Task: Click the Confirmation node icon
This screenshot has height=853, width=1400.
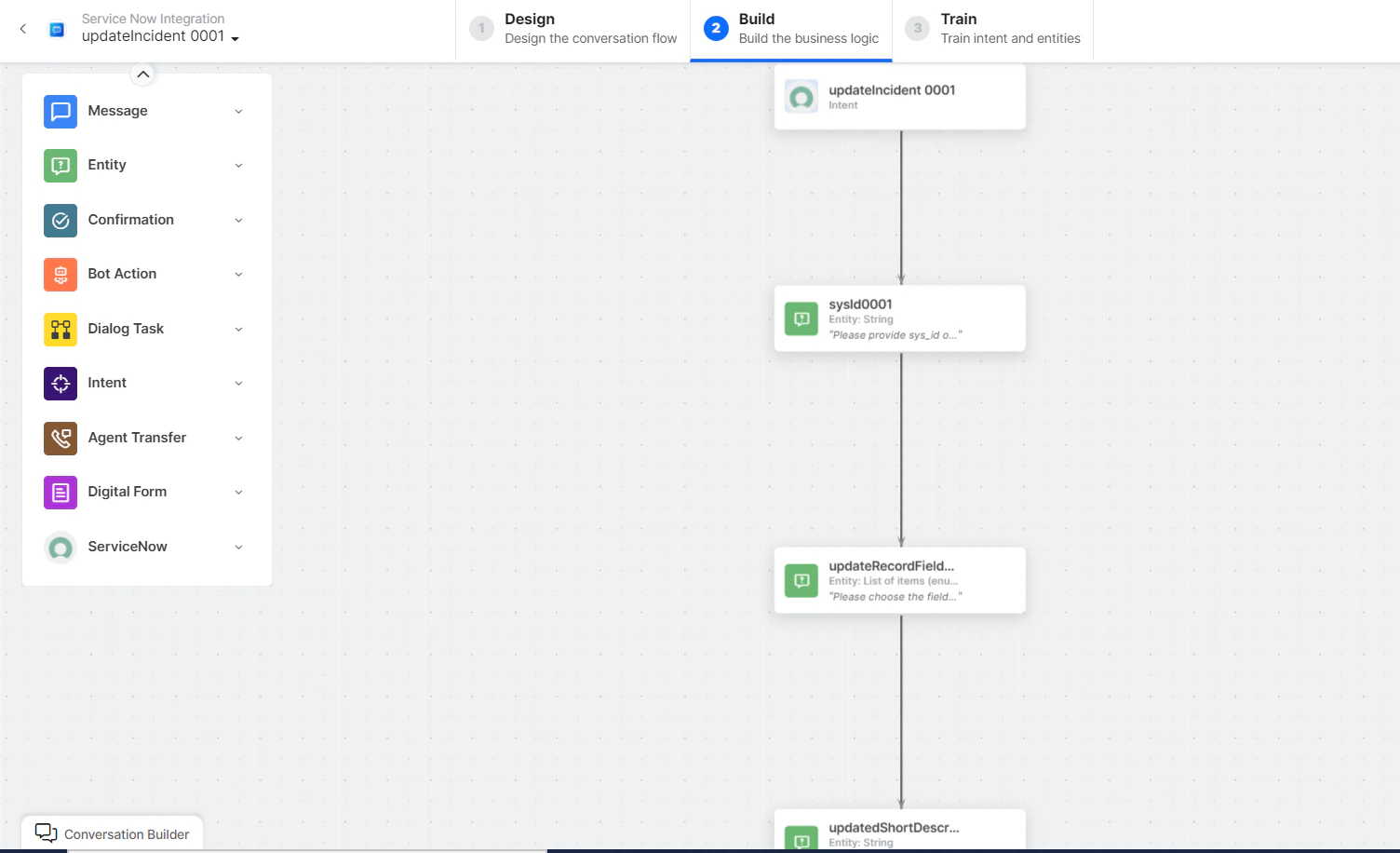Action: [60, 220]
